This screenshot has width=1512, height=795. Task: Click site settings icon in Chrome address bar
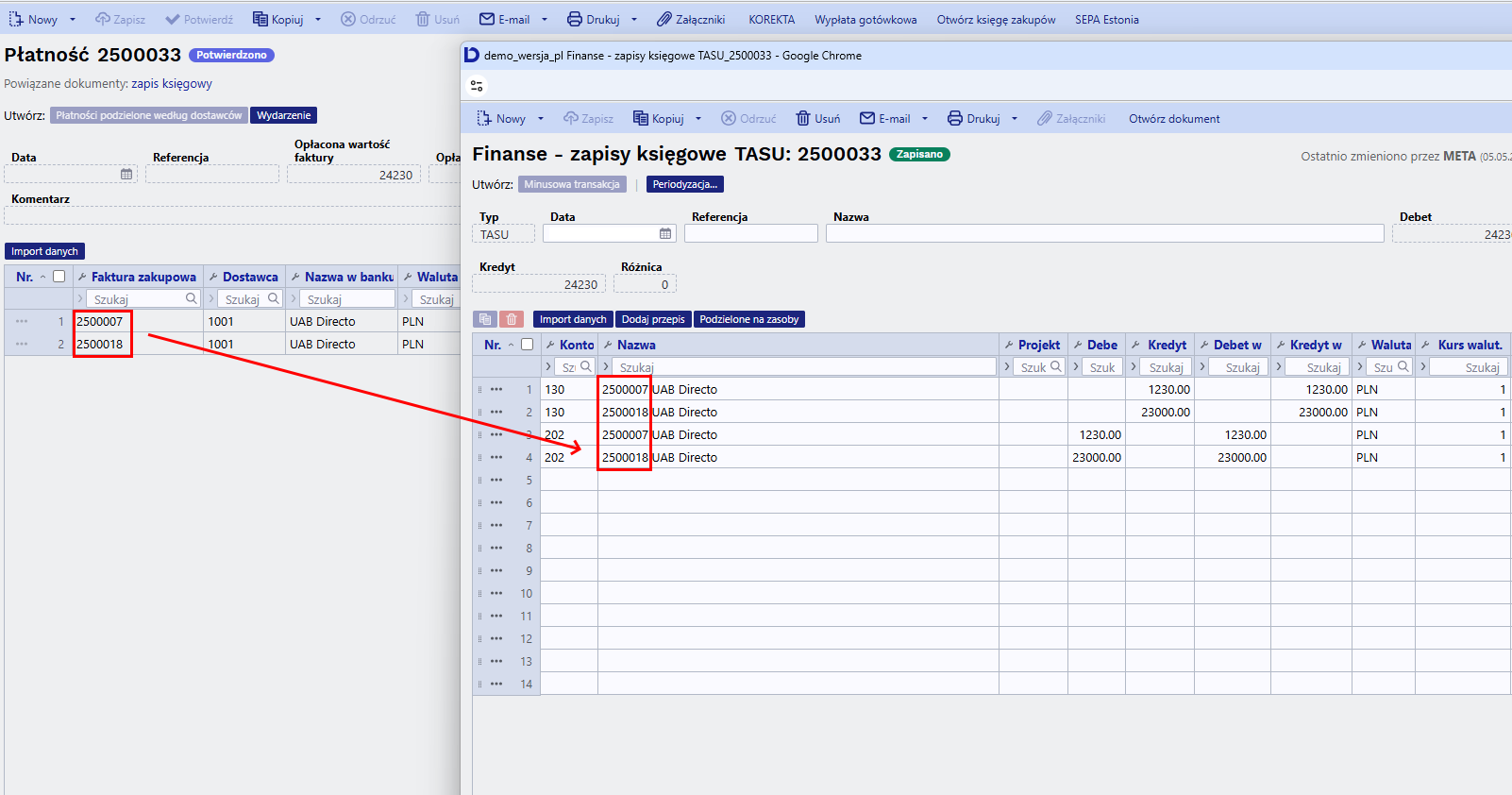coord(477,86)
